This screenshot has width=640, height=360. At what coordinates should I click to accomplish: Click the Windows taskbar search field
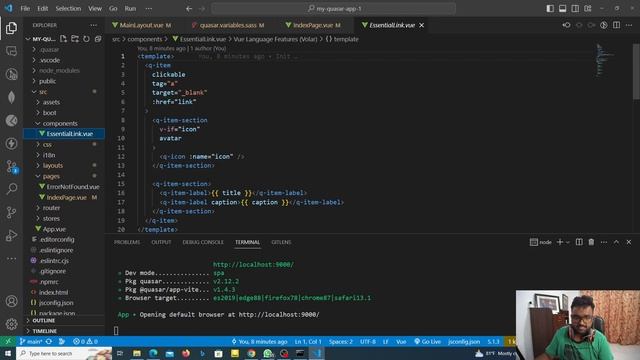click(x=64, y=353)
